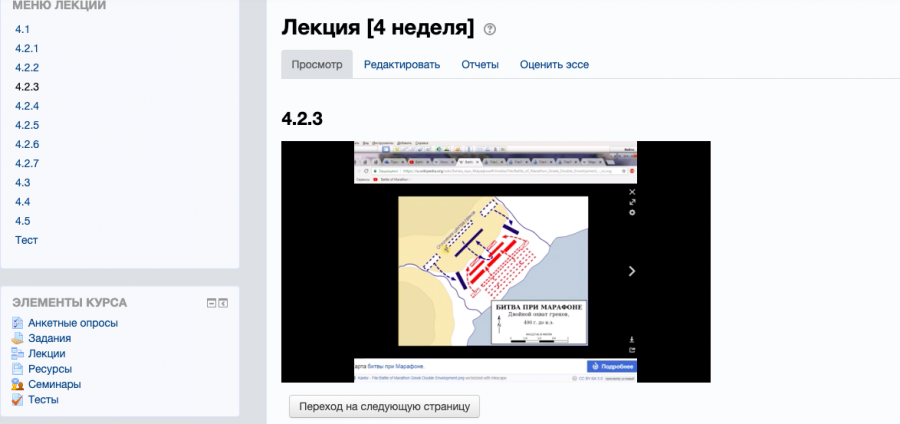
Task: Switch to the Редактировать tab
Action: (x=402, y=65)
